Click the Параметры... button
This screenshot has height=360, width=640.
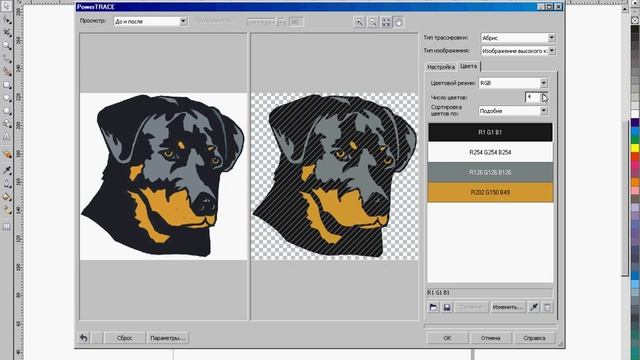pyautogui.click(x=167, y=338)
